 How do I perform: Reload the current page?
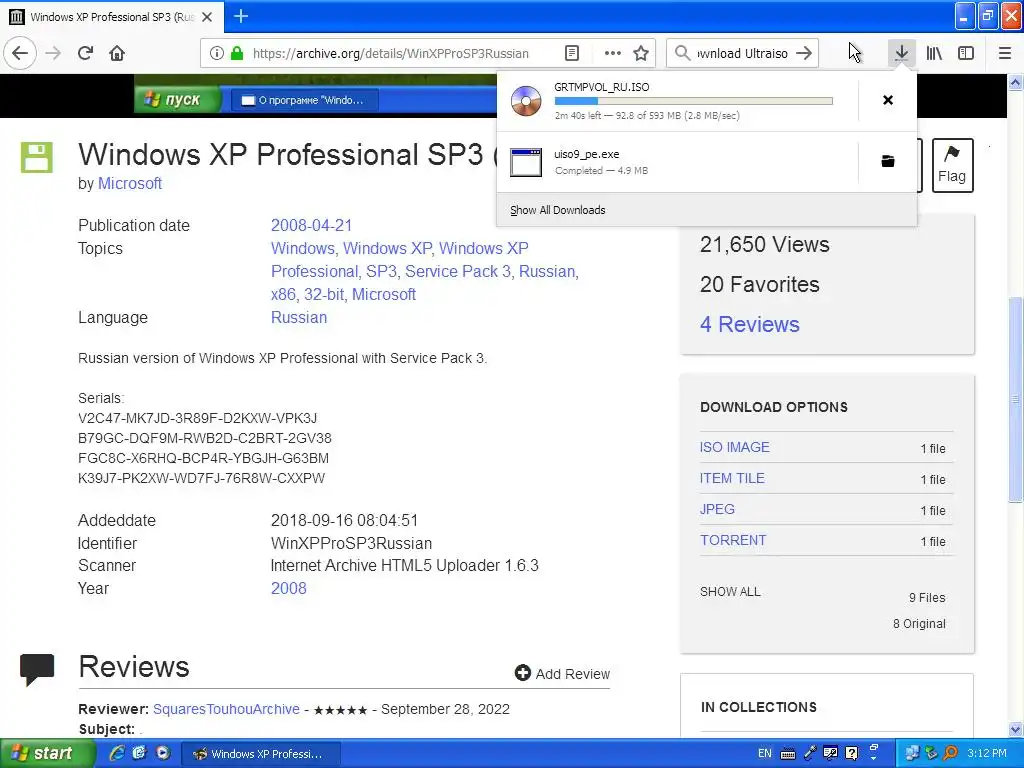(86, 53)
